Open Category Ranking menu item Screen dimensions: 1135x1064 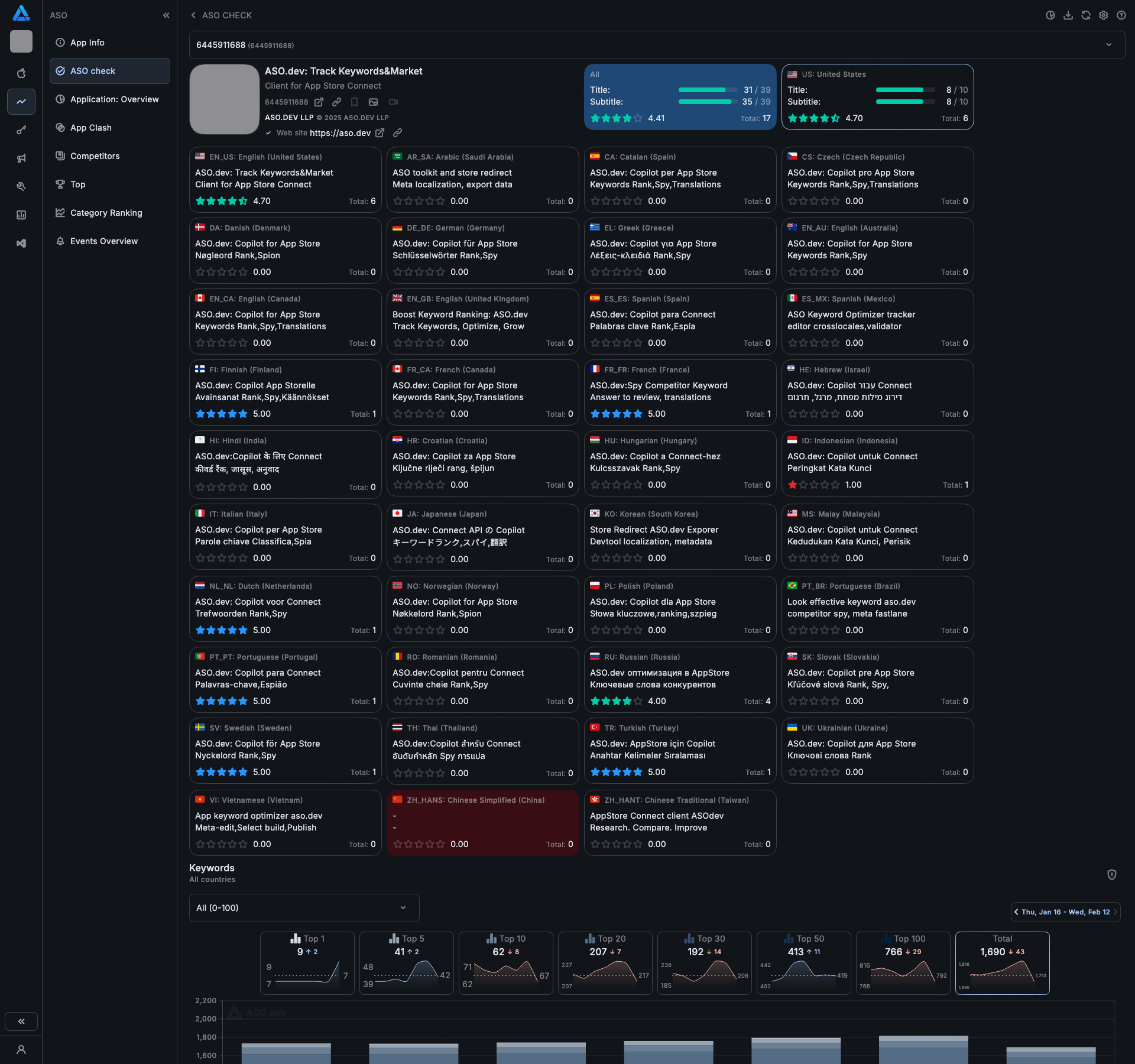pyautogui.click(x=106, y=213)
